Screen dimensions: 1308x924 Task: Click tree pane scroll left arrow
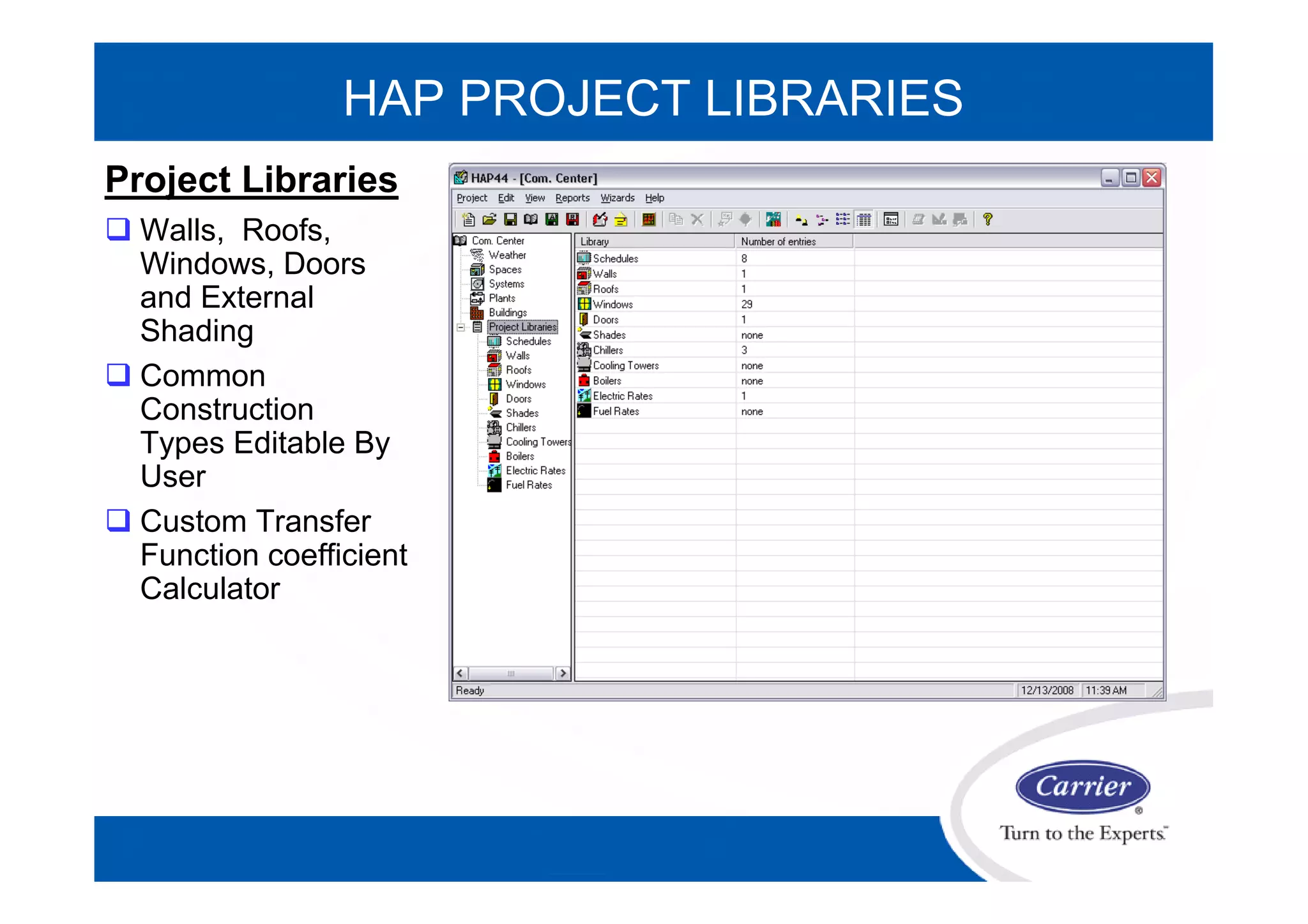click(x=460, y=673)
